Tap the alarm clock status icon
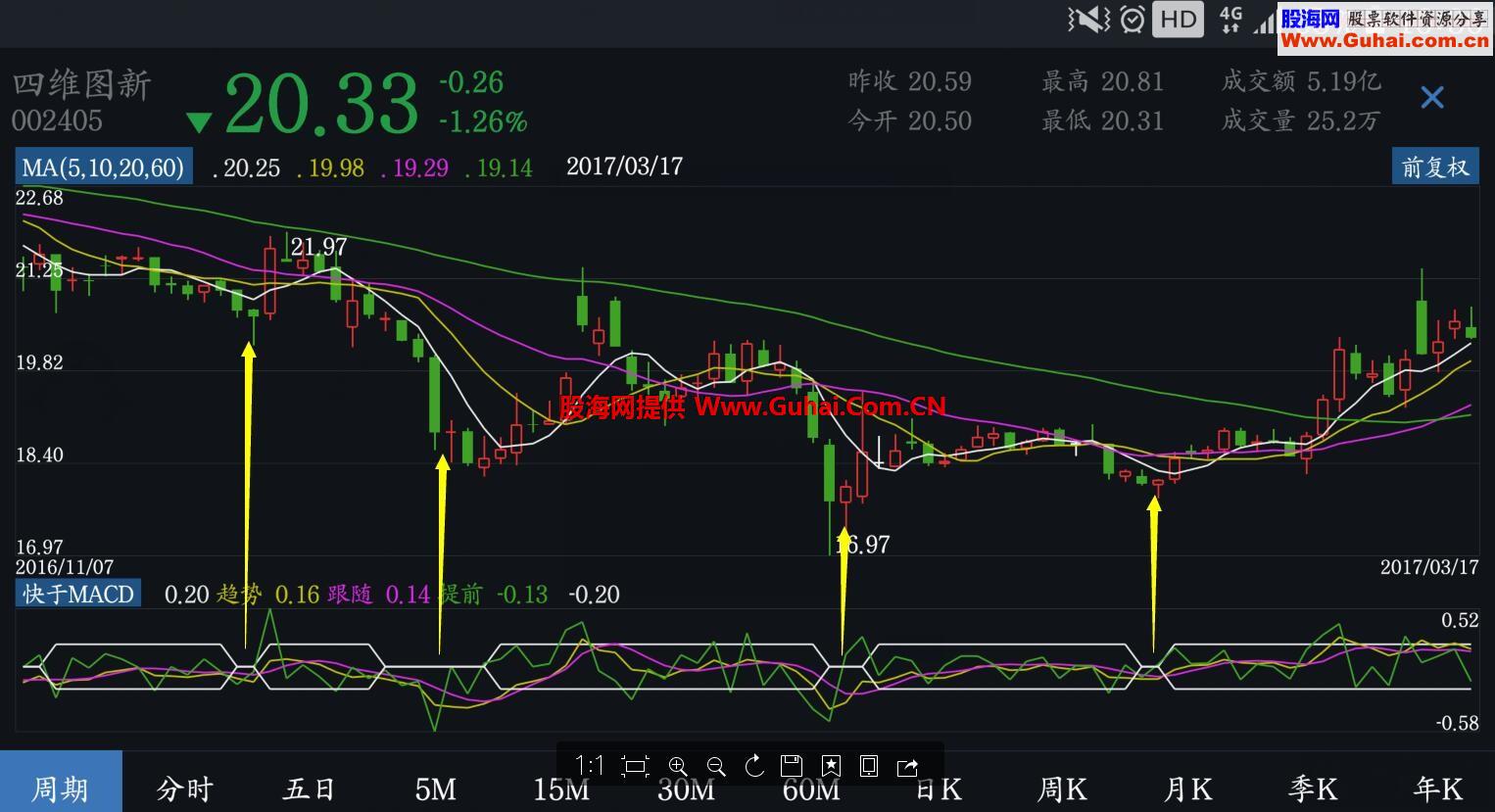Image resolution: width=1495 pixels, height=812 pixels. [x=1133, y=19]
